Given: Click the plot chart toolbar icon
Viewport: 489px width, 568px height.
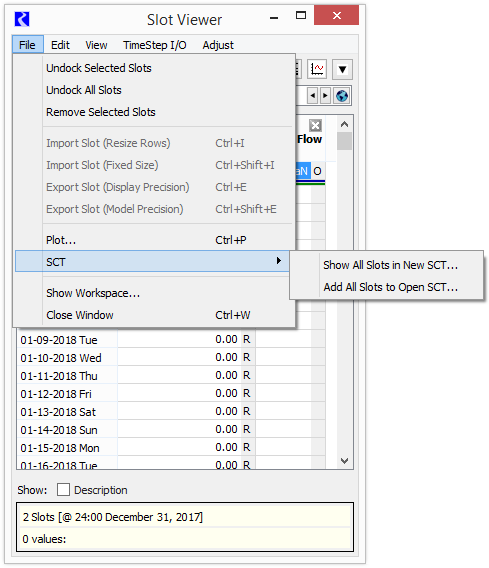Looking at the screenshot, I should point(317,69).
